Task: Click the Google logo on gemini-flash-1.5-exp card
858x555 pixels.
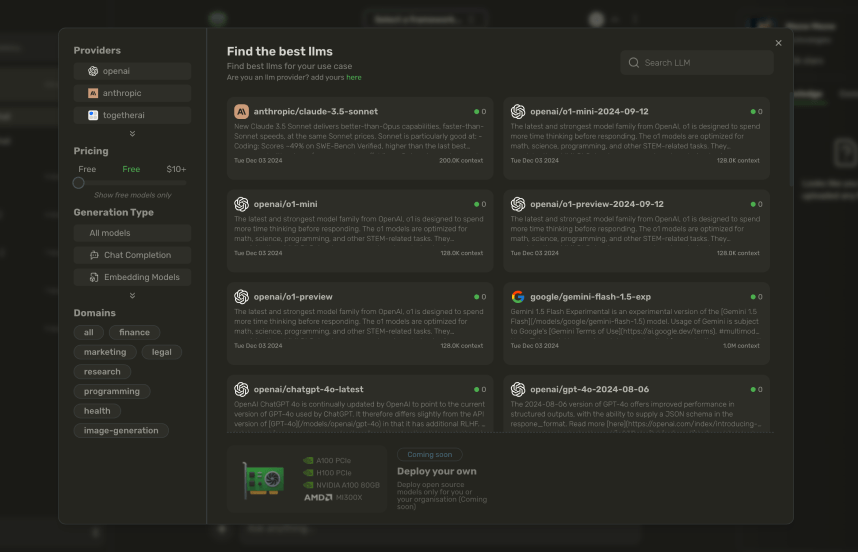Action: 518,297
